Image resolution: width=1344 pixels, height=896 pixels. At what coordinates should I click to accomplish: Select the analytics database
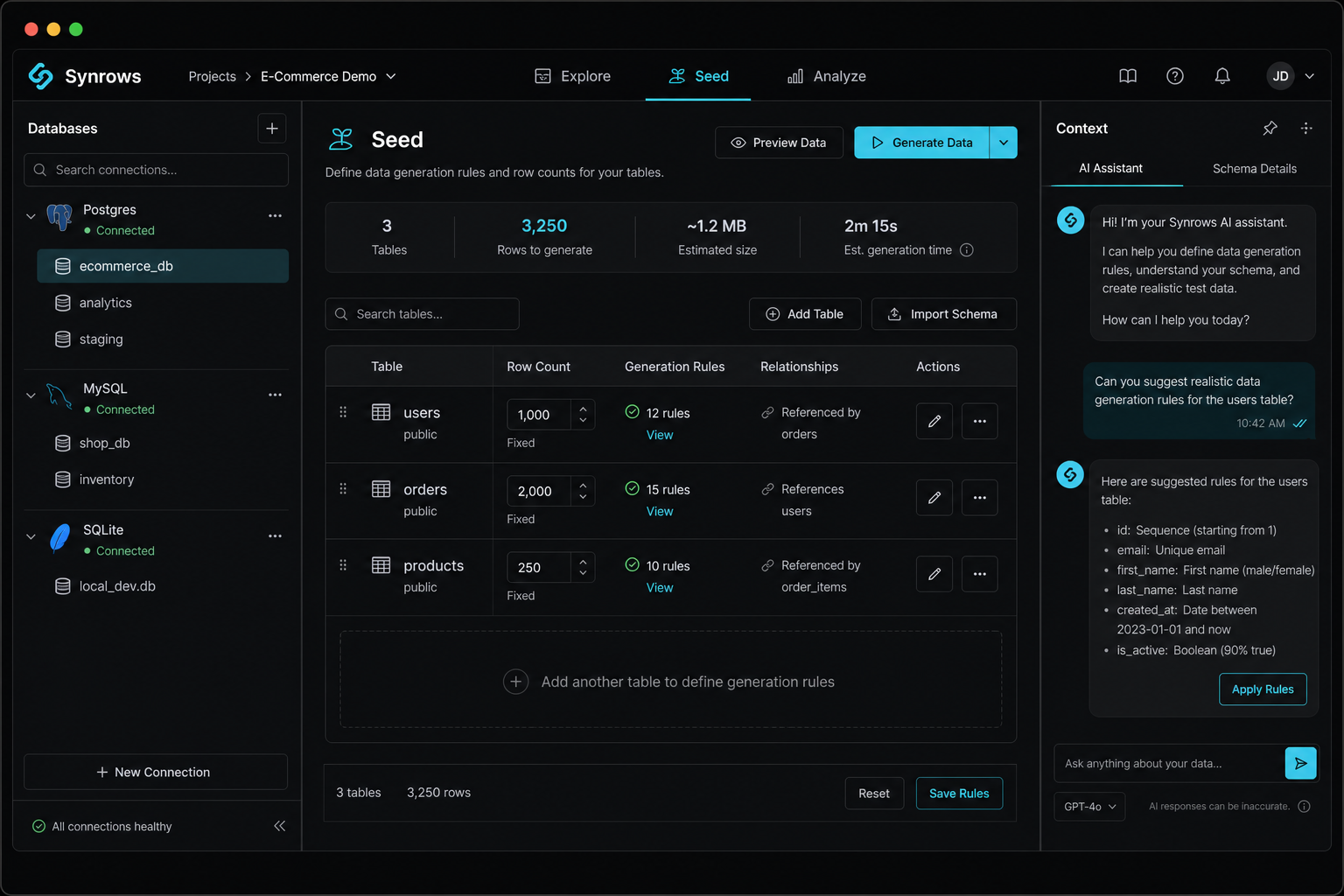click(163, 303)
